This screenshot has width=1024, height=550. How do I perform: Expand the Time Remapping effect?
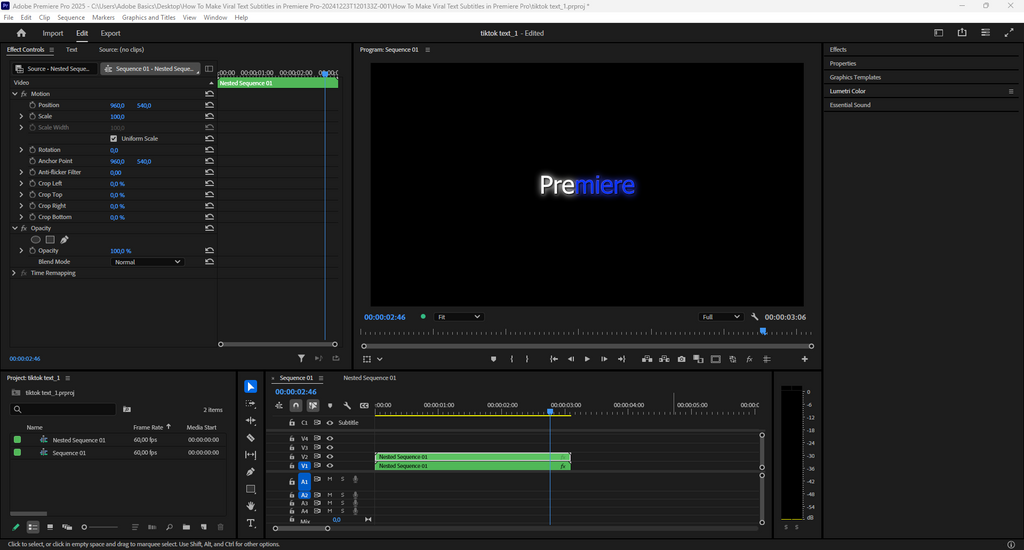click(14, 273)
